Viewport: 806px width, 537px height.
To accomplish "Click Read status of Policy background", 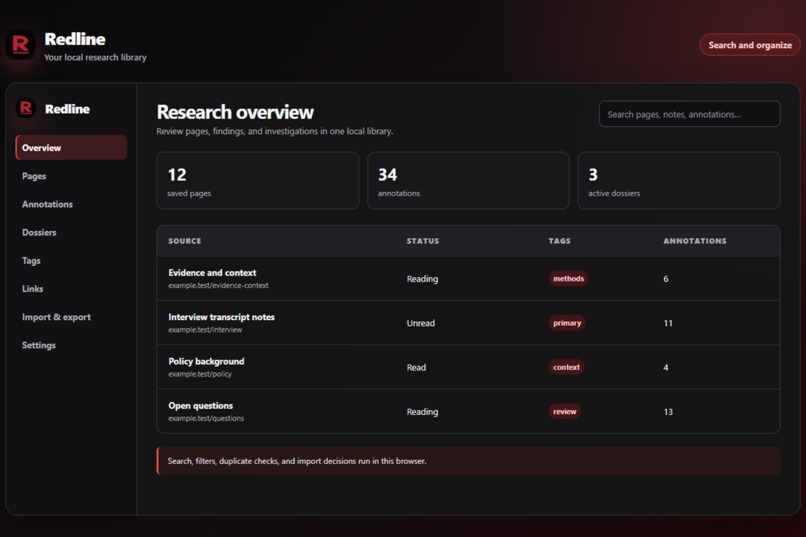I will pos(416,367).
